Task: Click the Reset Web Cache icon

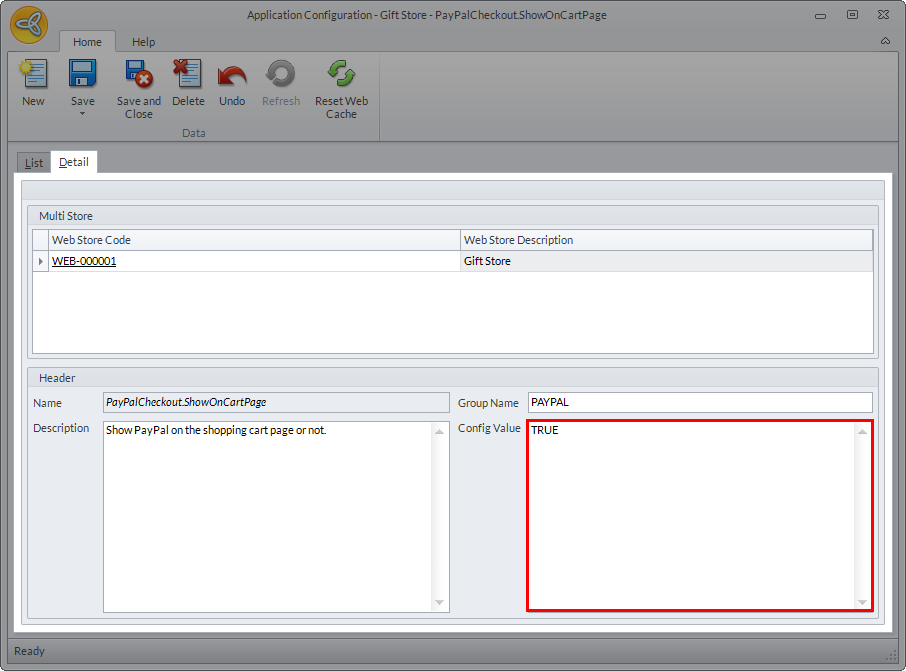Action: (341, 74)
